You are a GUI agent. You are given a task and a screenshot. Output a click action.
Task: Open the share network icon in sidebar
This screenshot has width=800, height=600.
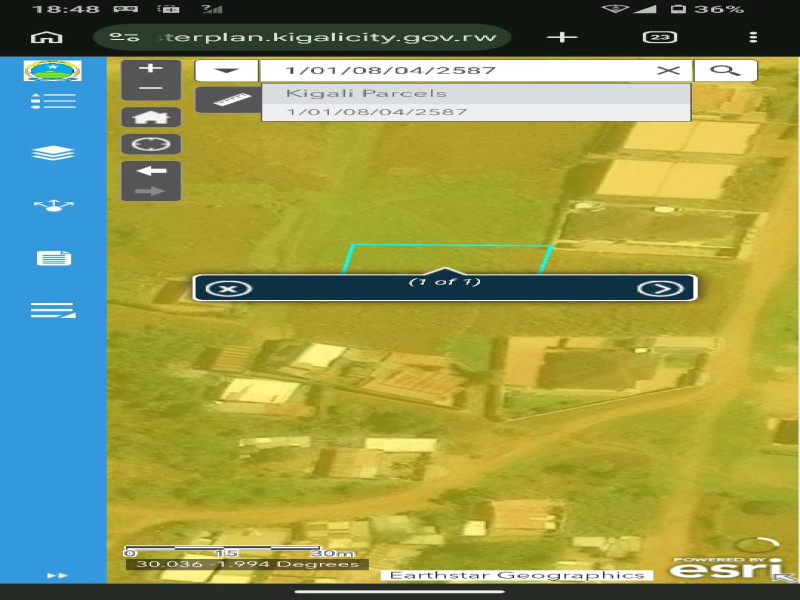click(x=54, y=206)
